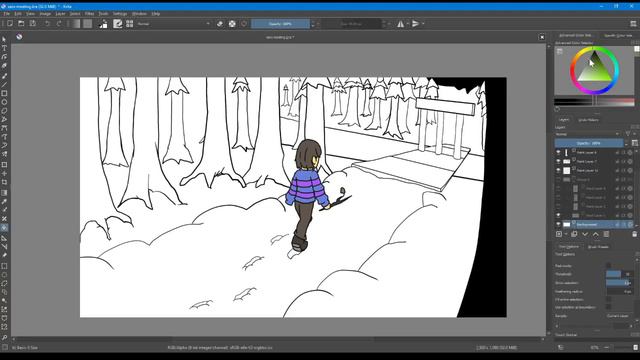The height and width of the screenshot is (360, 640).
Task: Open the layer filter menu
Action: [628, 134]
